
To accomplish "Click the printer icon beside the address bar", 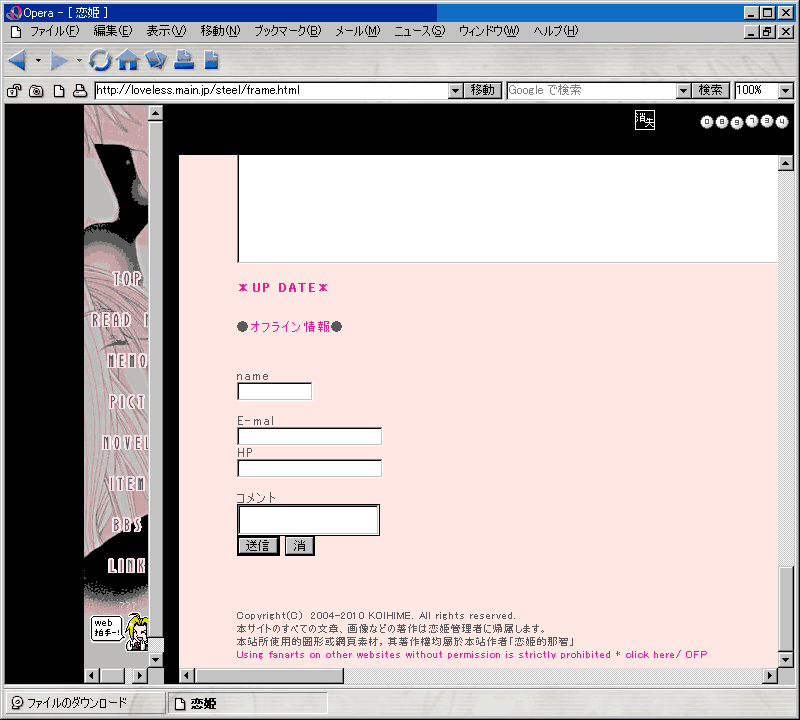I will tap(80, 91).
